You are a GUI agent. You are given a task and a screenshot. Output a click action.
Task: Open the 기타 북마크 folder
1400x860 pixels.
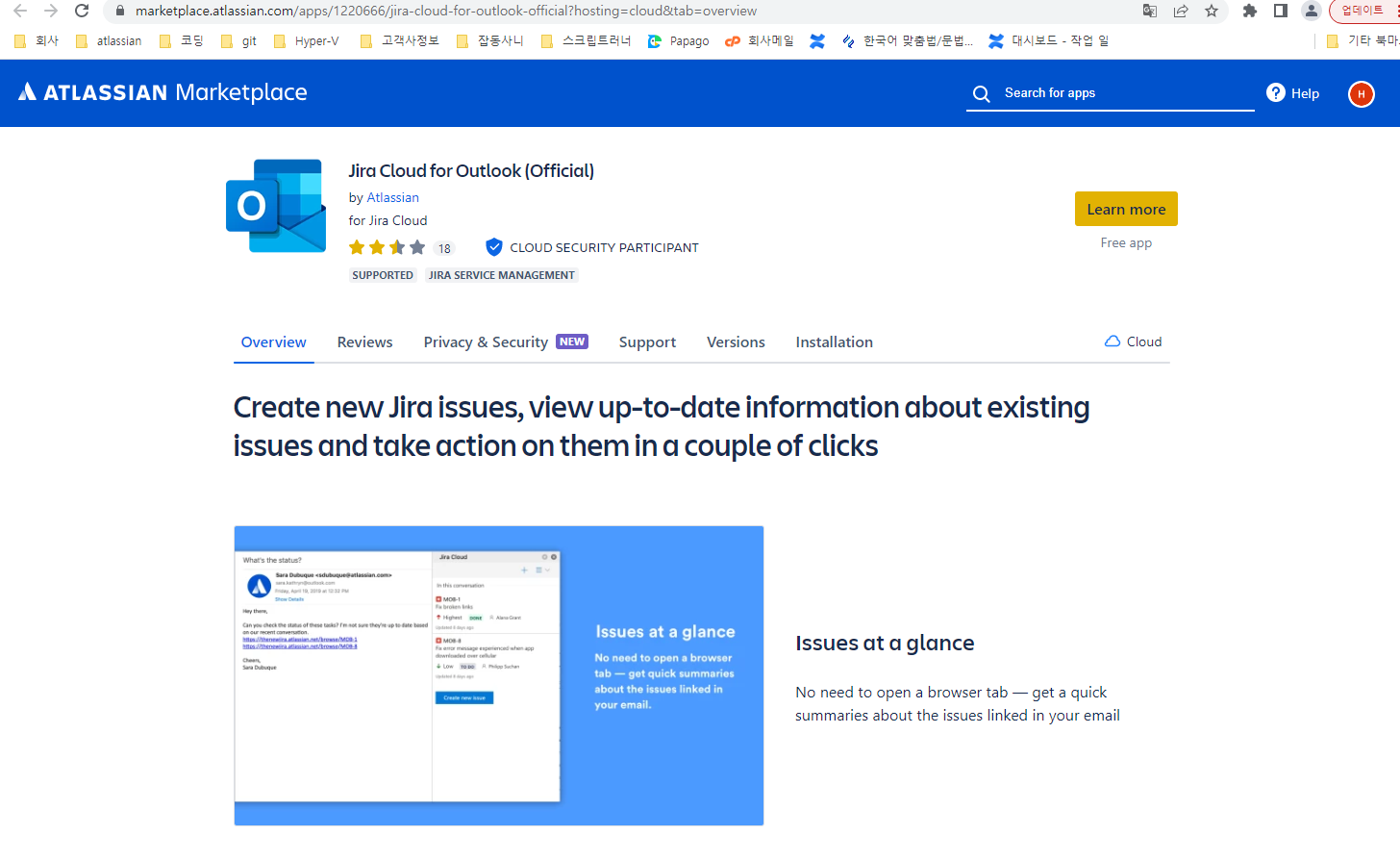(1362, 40)
